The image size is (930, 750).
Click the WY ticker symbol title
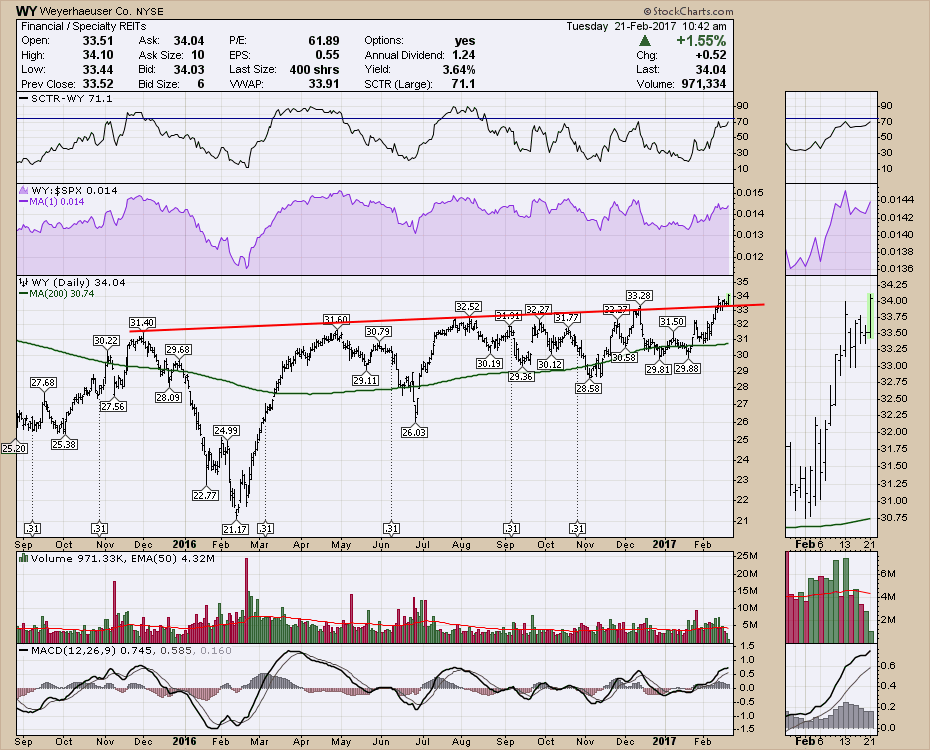tap(26, 11)
